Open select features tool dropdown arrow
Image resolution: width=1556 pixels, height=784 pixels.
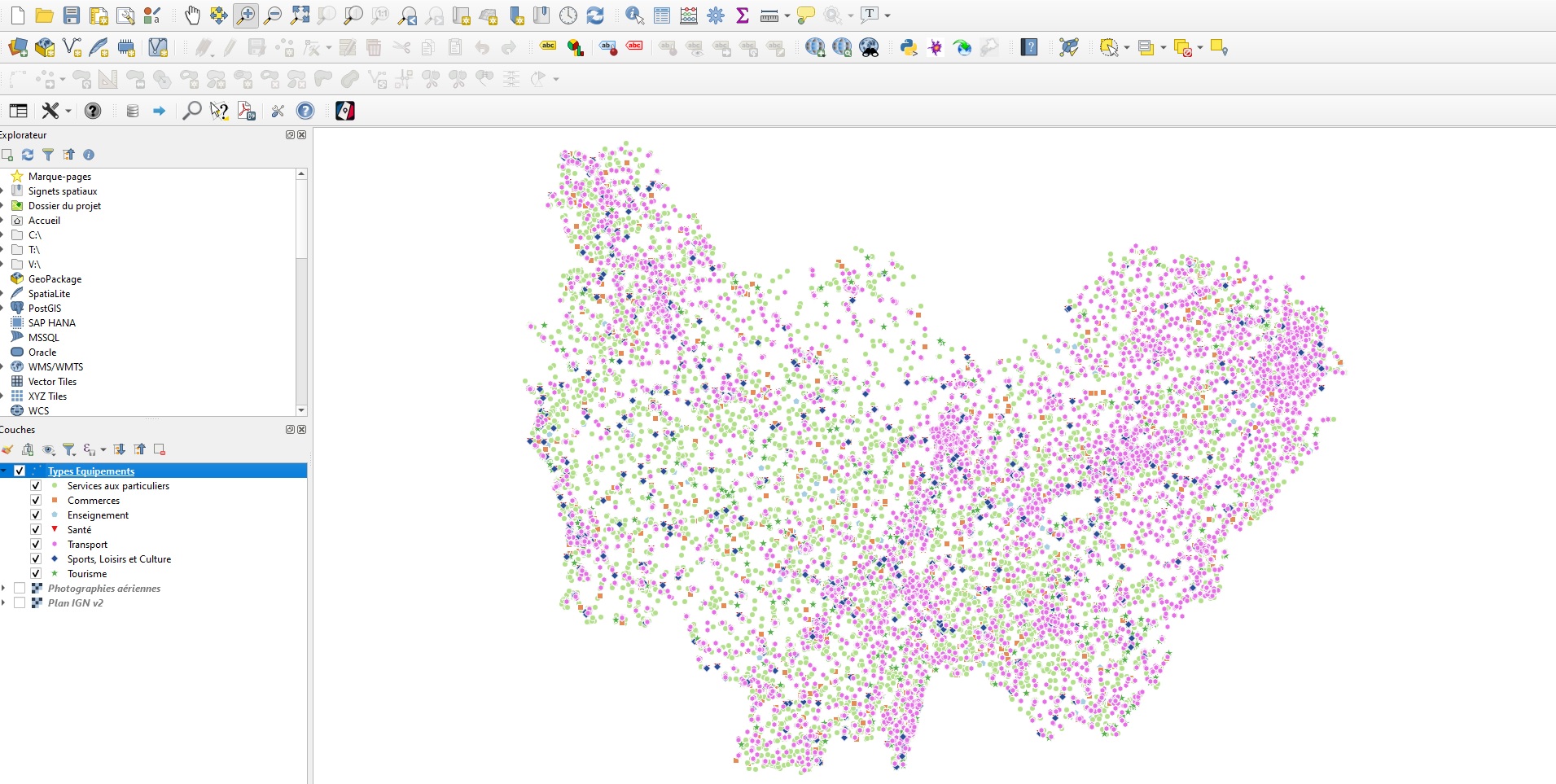pos(1127,48)
